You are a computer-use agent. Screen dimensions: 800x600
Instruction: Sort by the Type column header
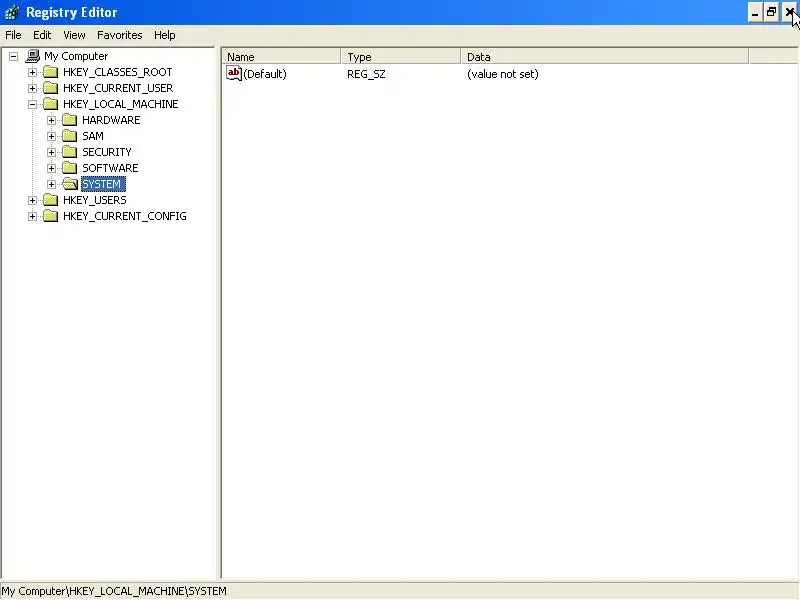(x=401, y=57)
